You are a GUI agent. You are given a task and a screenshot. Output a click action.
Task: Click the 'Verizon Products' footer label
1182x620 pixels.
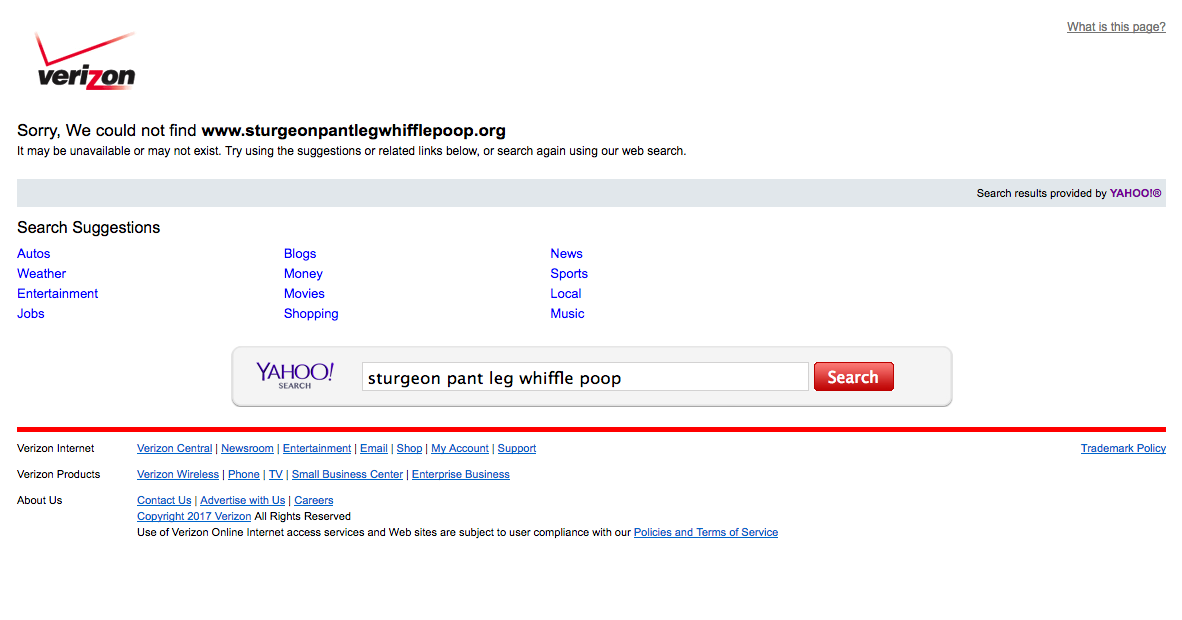[x=59, y=474]
